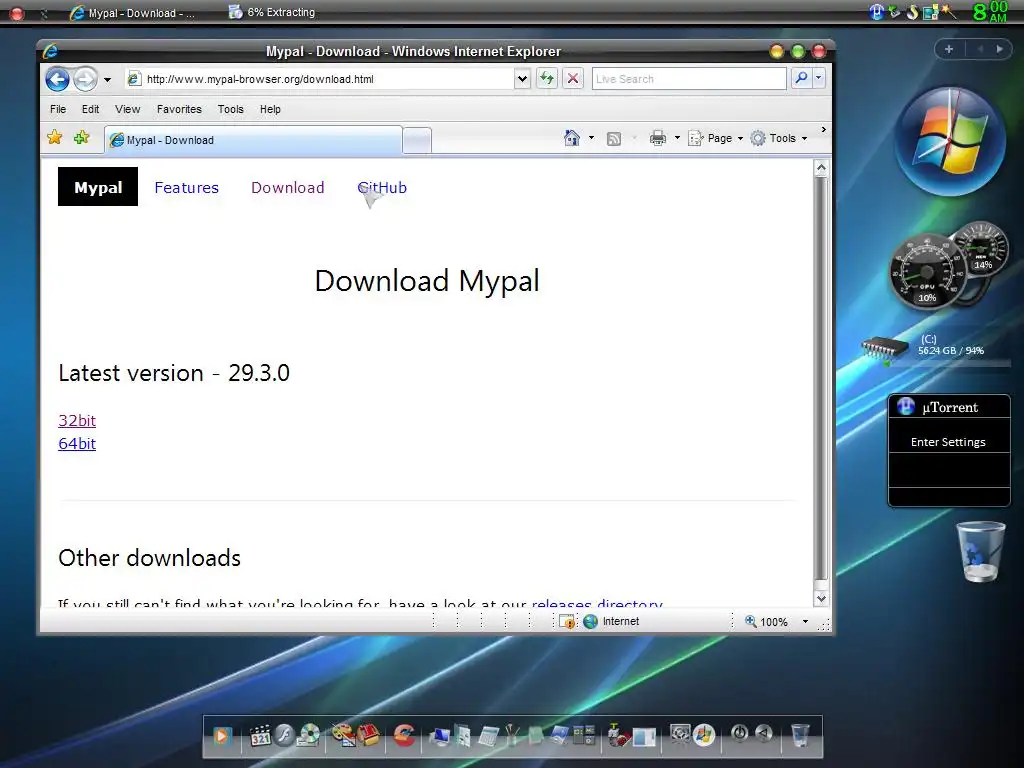The width and height of the screenshot is (1024, 768).
Task: Switch to the 6% Extracting taskbar item
Action: tap(272, 12)
